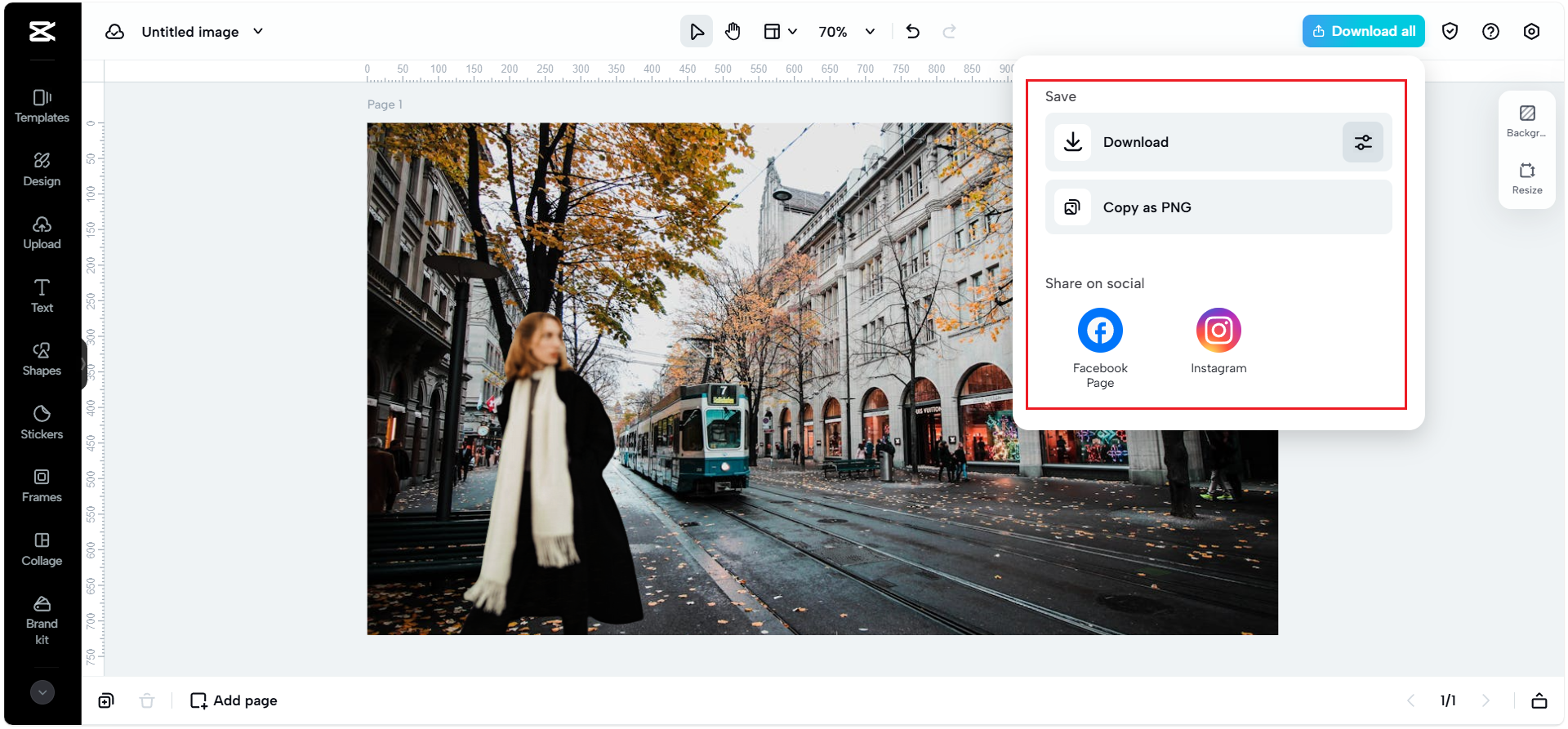The height and width of the screenshot is (729, 1568).
Task: Open download settings sliders icon
Action: [x=1363, y=142]
